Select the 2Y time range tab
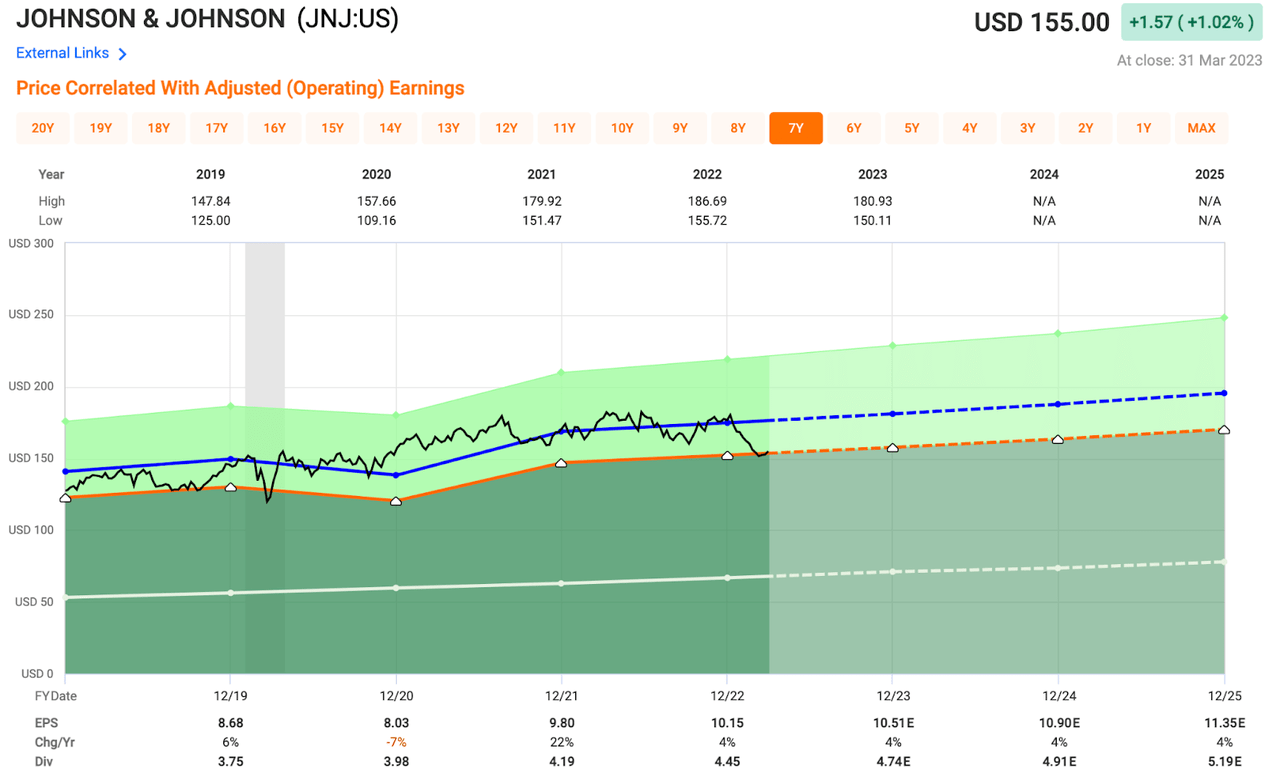 (x=1086, y=128)
